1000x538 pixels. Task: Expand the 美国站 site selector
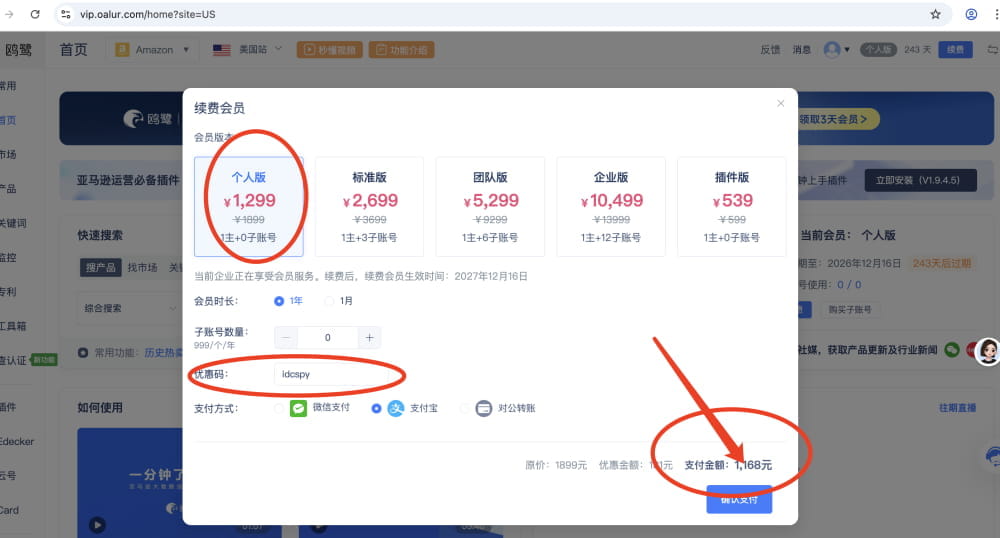pyautogui.click(x=247, y=49)
